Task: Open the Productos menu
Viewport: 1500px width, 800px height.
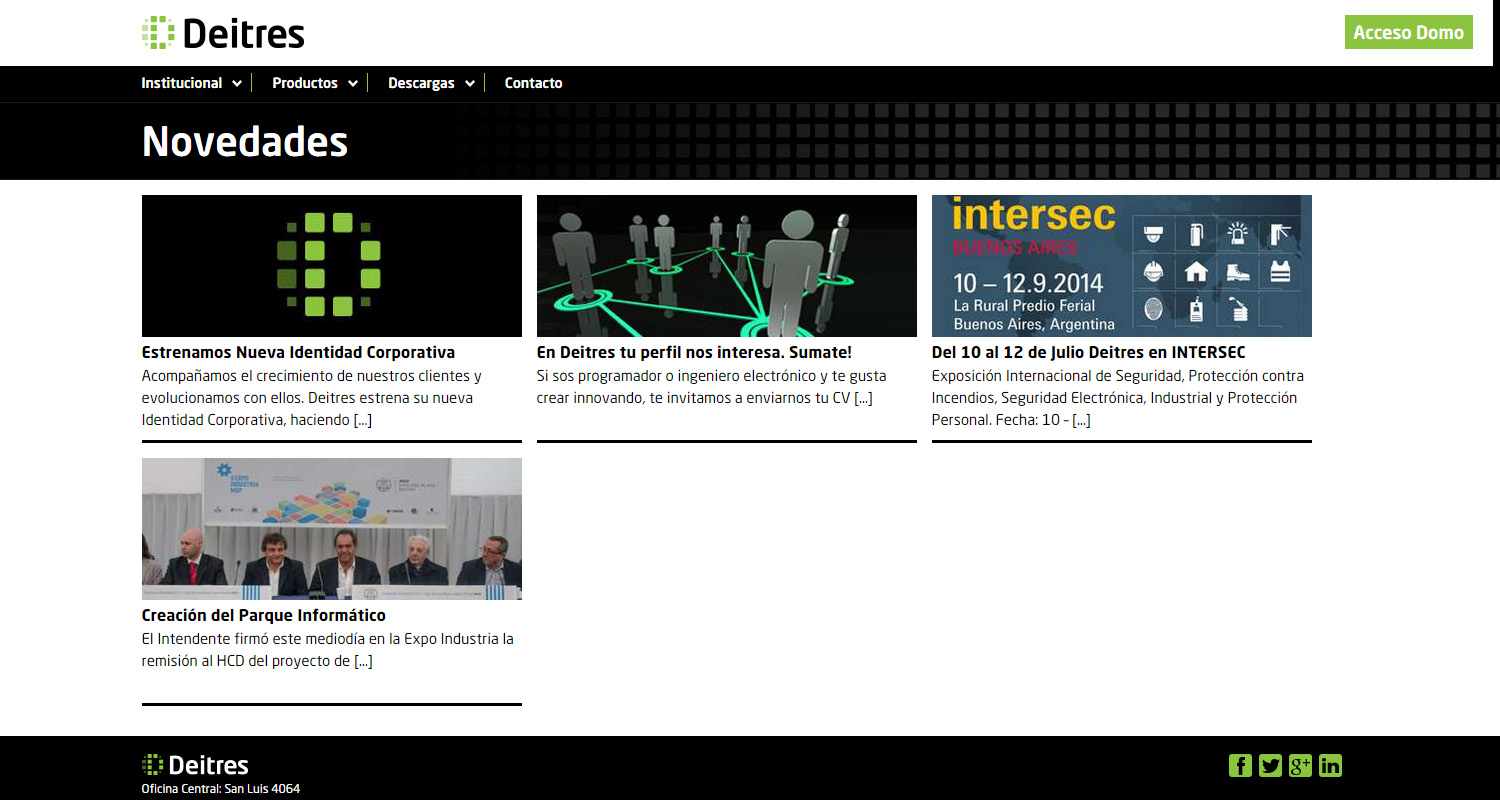Action: (x=305, y=83)
